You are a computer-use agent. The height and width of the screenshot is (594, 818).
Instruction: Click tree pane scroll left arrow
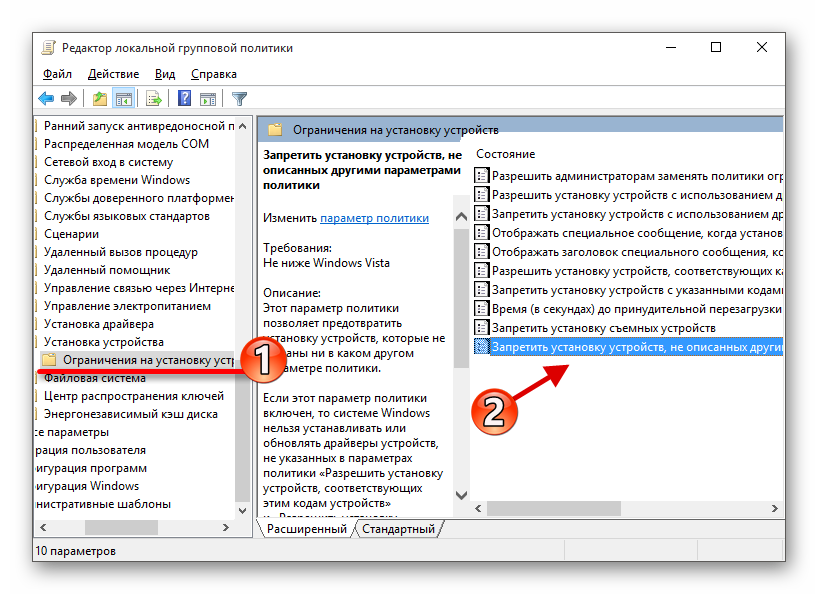(x=43, y=527)
